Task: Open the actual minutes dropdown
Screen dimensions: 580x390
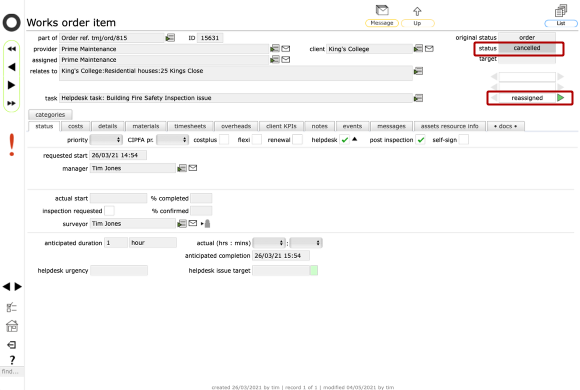Action: tap(306, 243)
